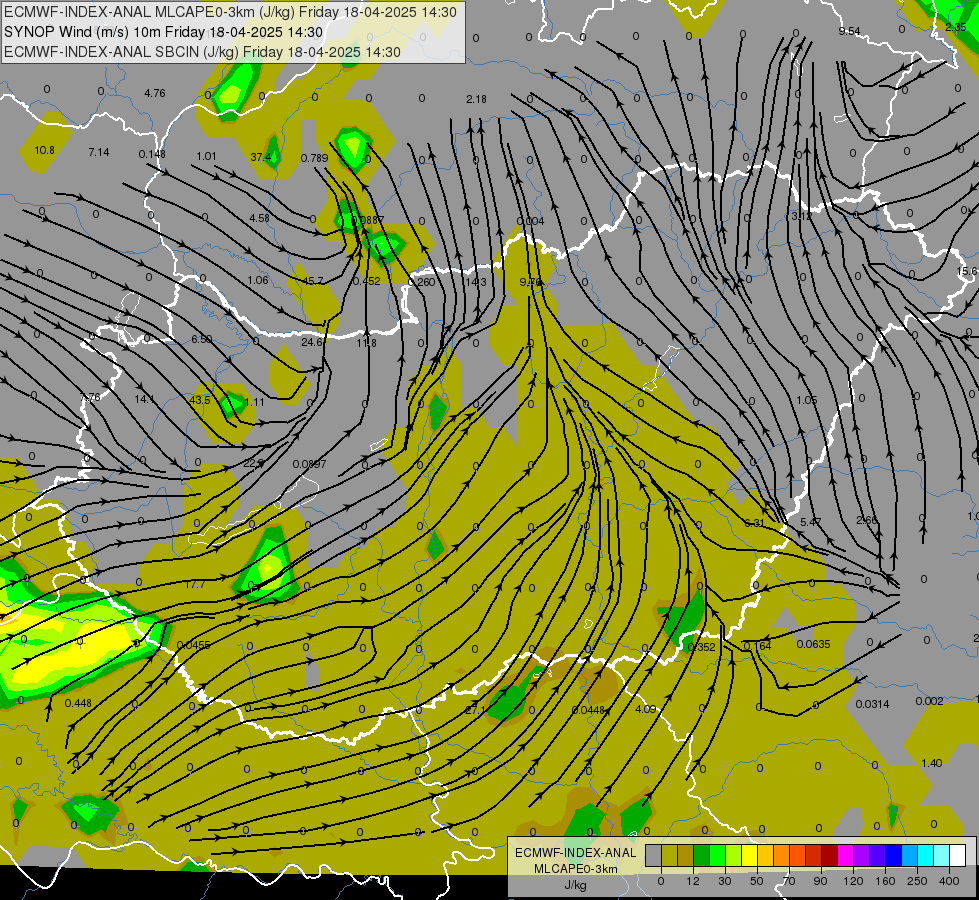979x900 pixels.
Task: Click the map value '37.4'
Action: [x=261, y=157]
